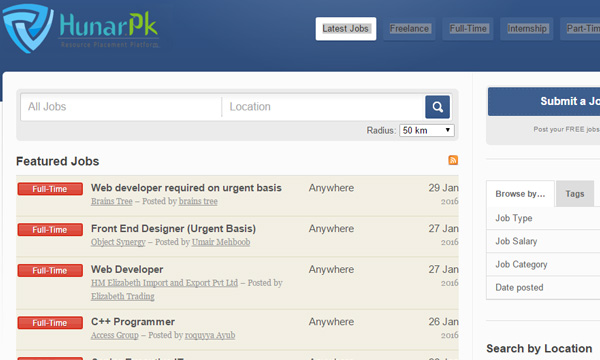Open poster Elizabeth Trading link
The image size is (600, 360).
point(122,296)
